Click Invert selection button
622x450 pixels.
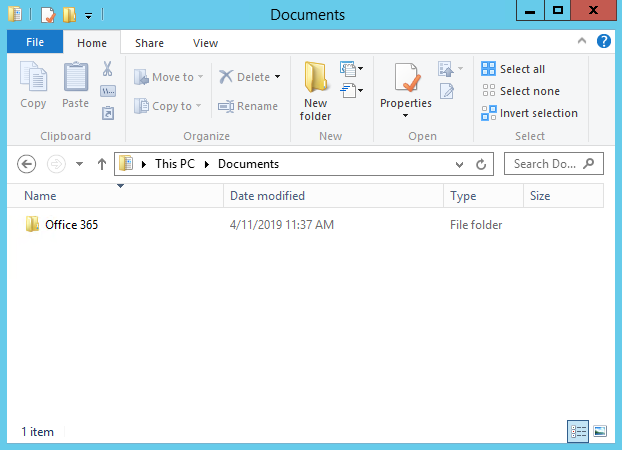click(529, 113)
